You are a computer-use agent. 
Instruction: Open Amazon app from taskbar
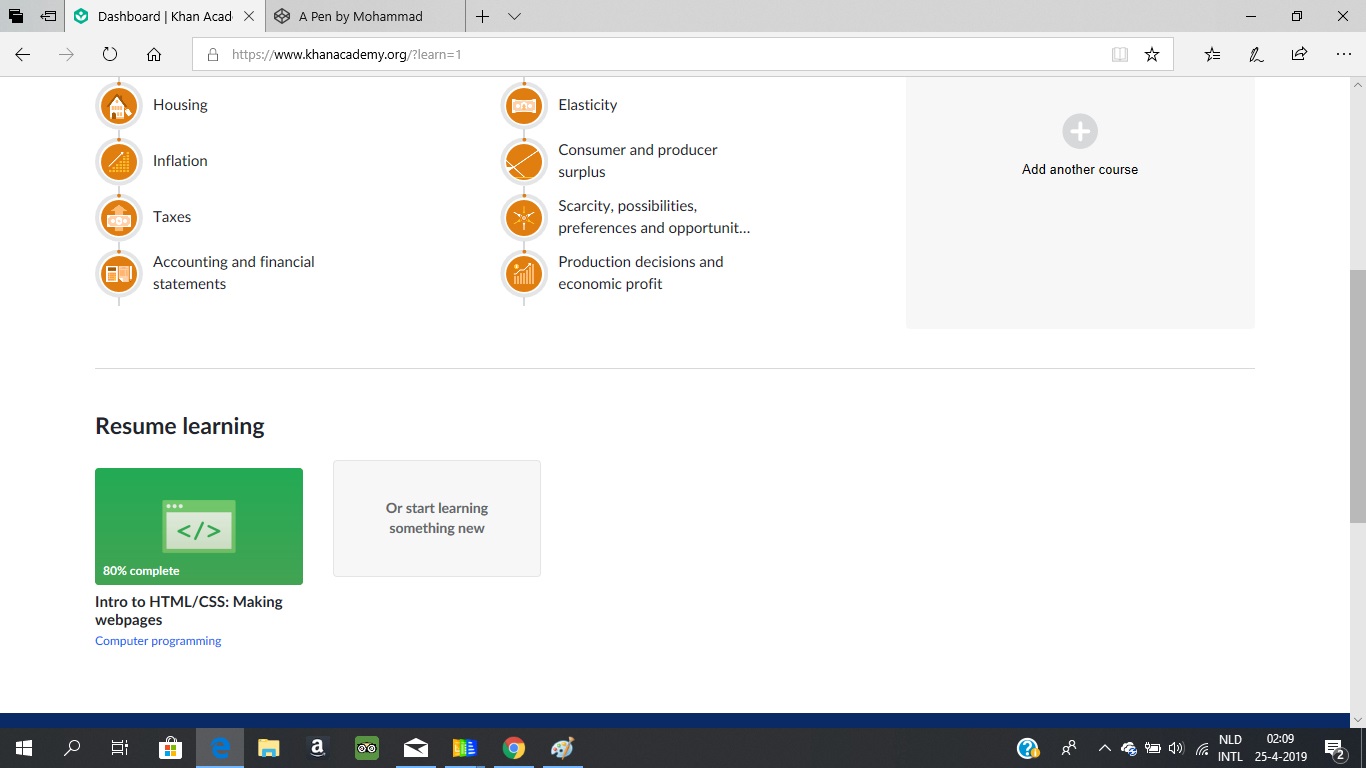point(317,748)
